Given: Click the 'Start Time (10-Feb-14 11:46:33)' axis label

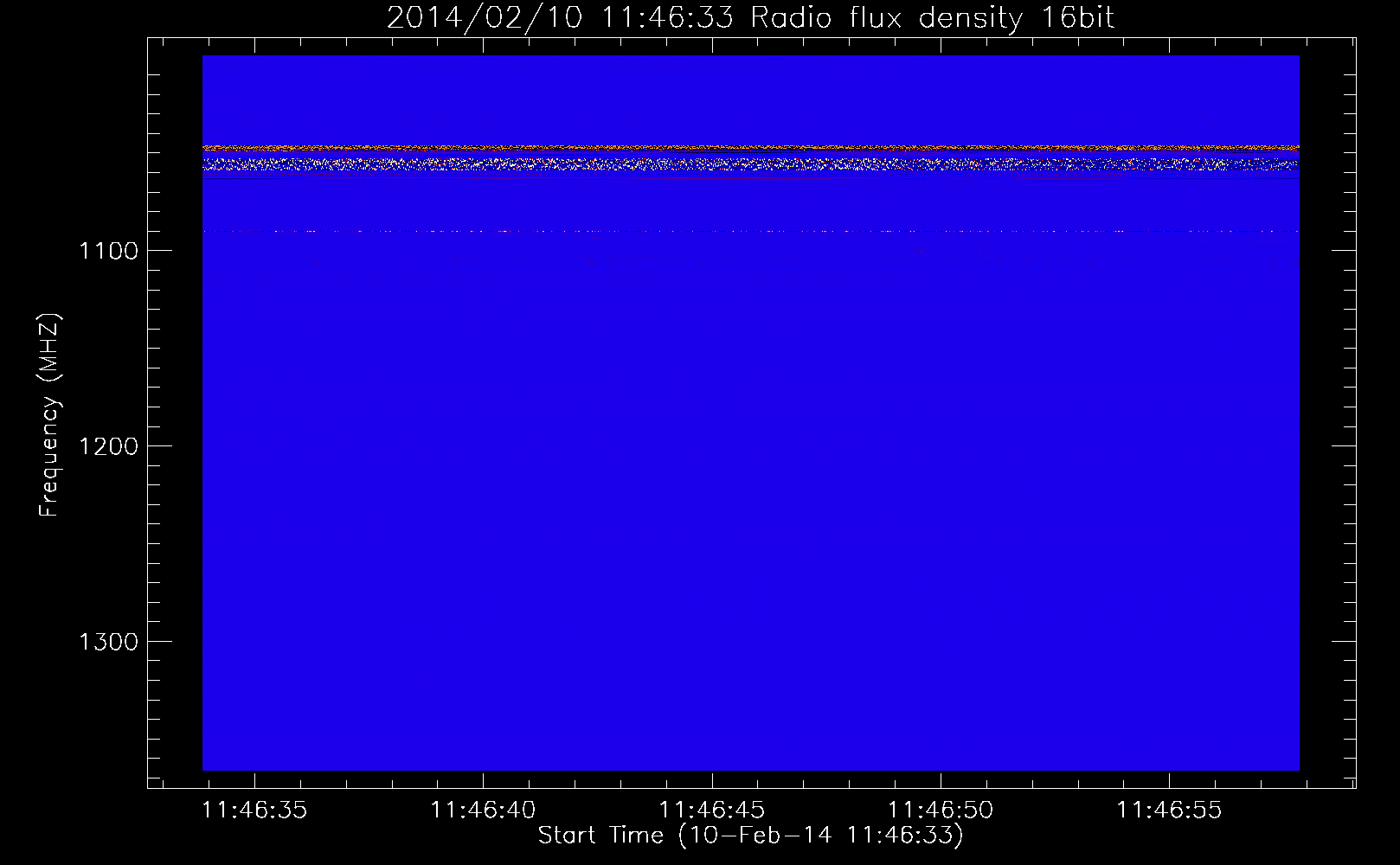Looking at the screenshot, I should [750, 836].
